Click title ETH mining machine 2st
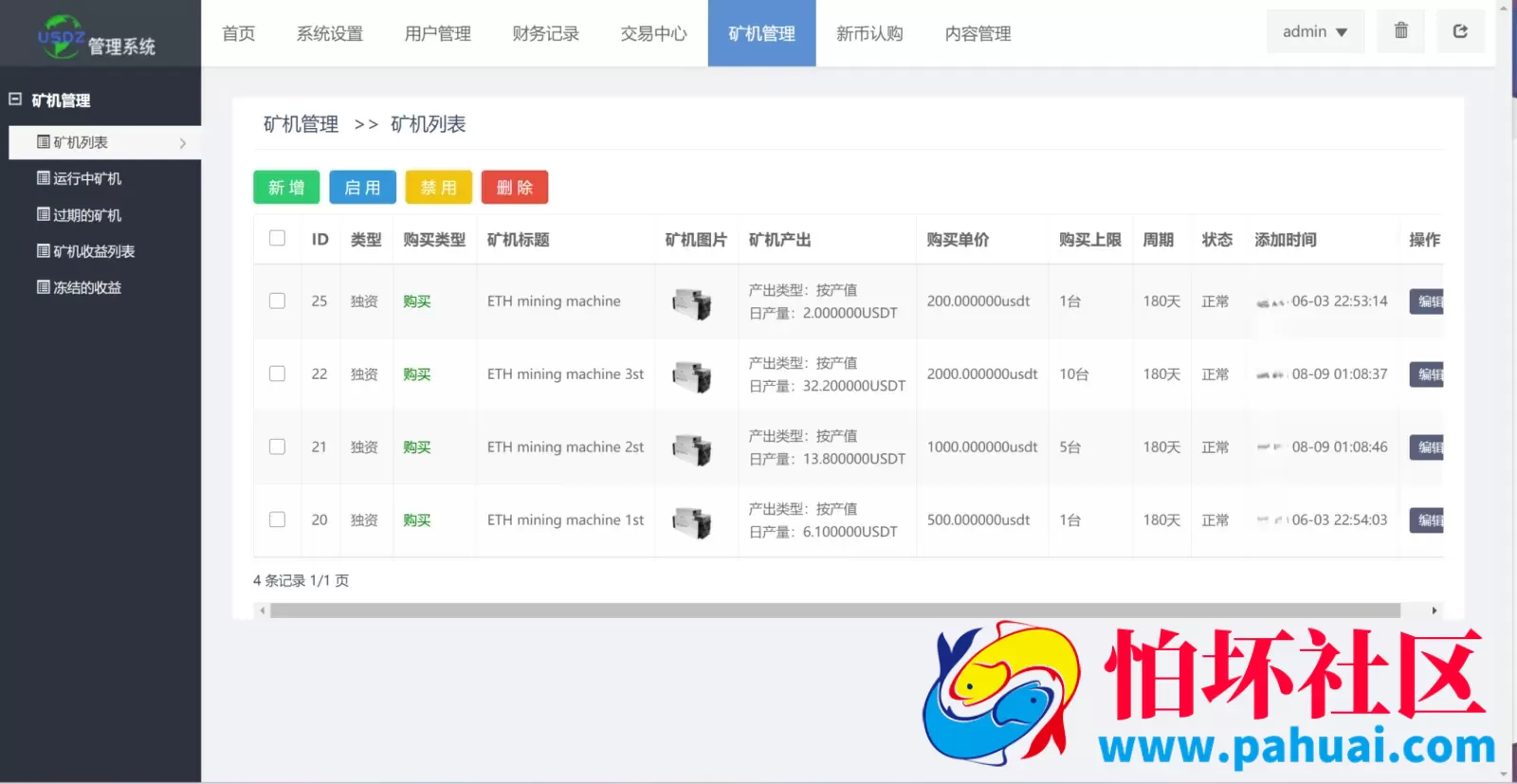Viewport: 1517px width, 784px height. [x=565, y=447]
